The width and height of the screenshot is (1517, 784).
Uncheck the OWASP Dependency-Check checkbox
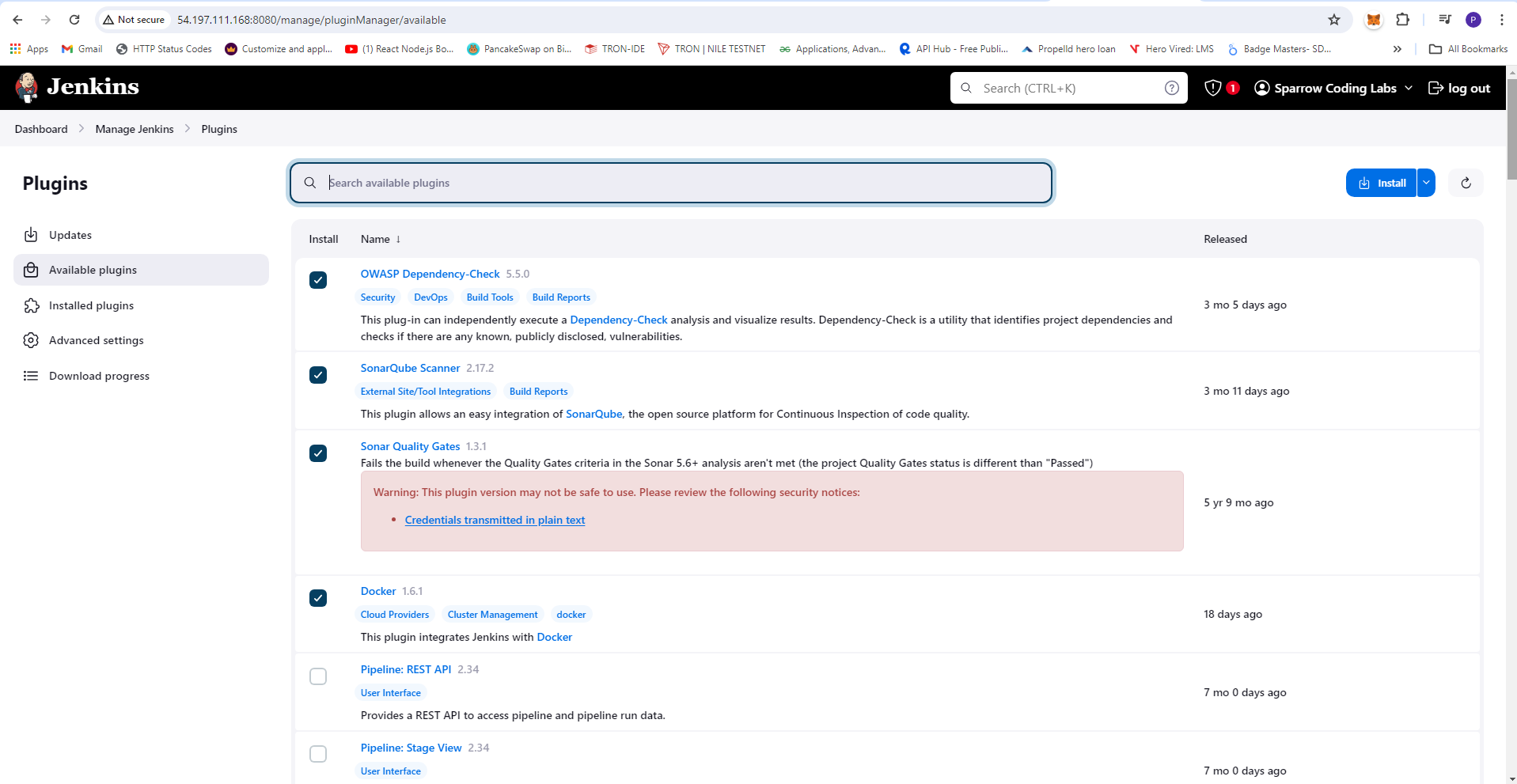(x=318, y=280)
